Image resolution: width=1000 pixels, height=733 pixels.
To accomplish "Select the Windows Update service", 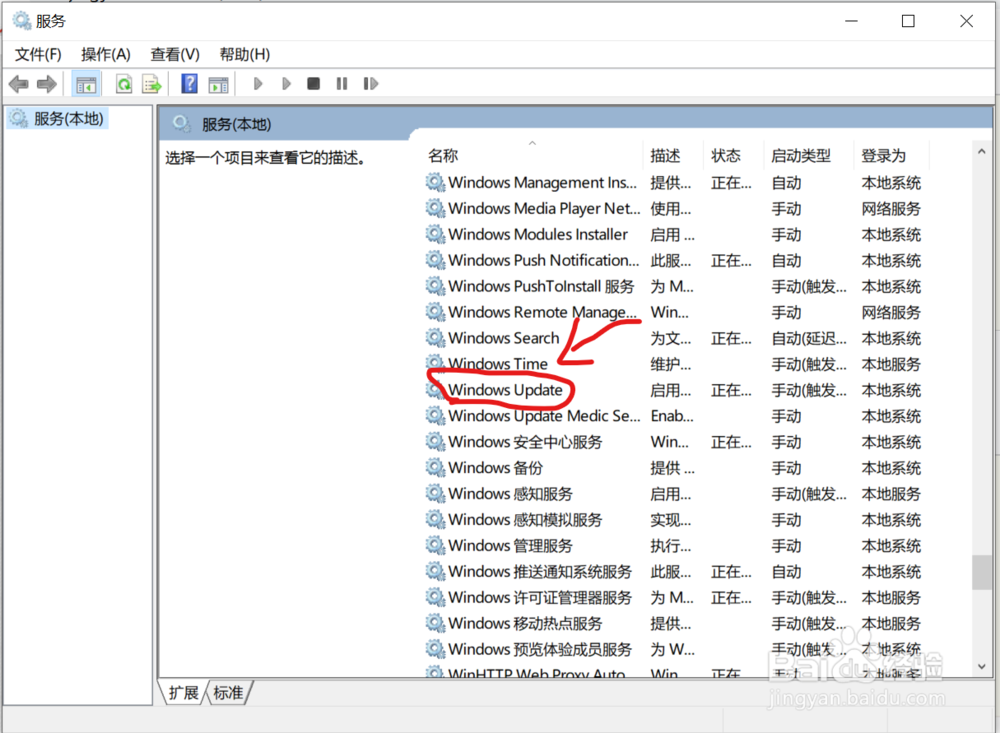I will [505, 390].
